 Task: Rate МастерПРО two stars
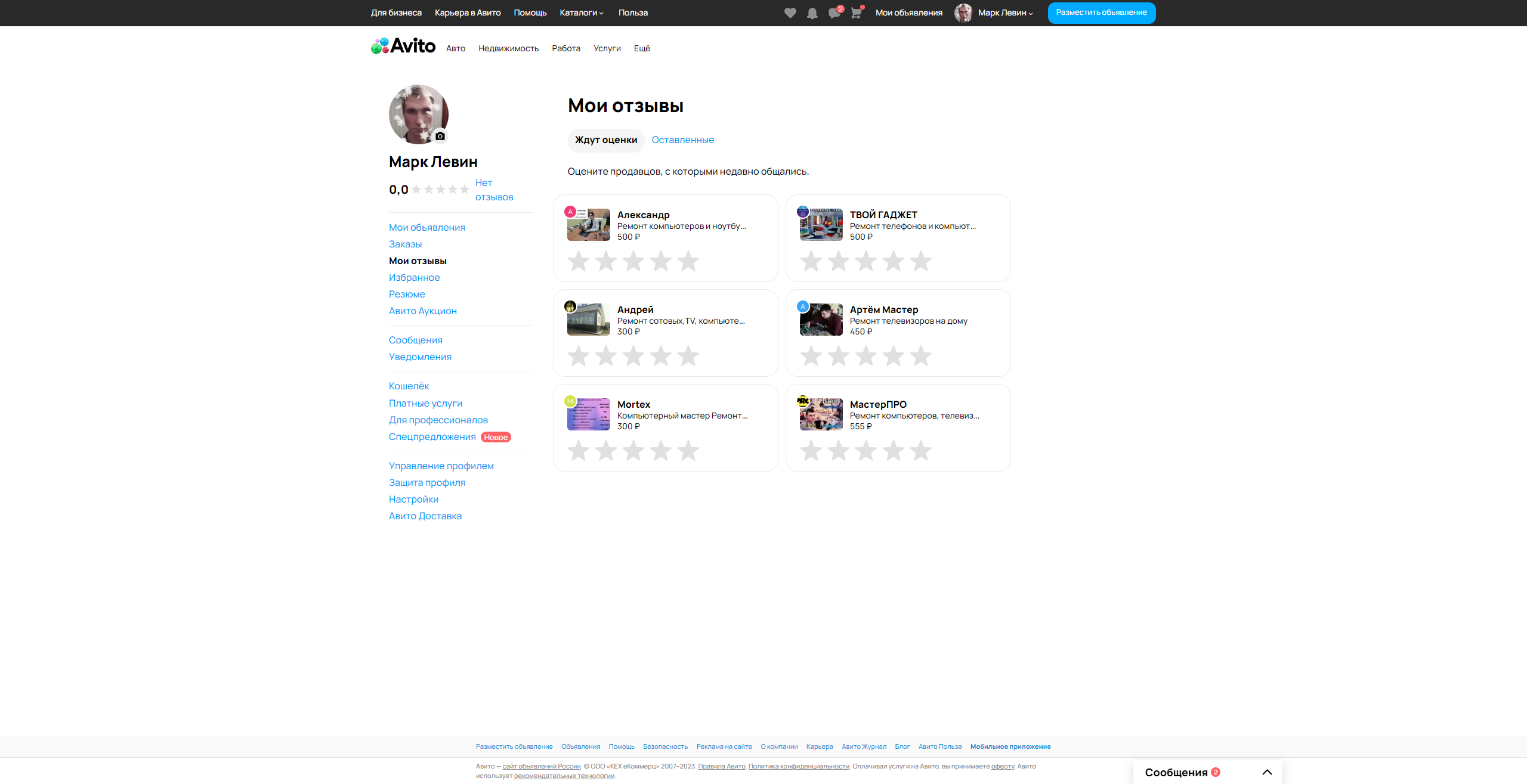pyautogui.click(x=838, y=451)
